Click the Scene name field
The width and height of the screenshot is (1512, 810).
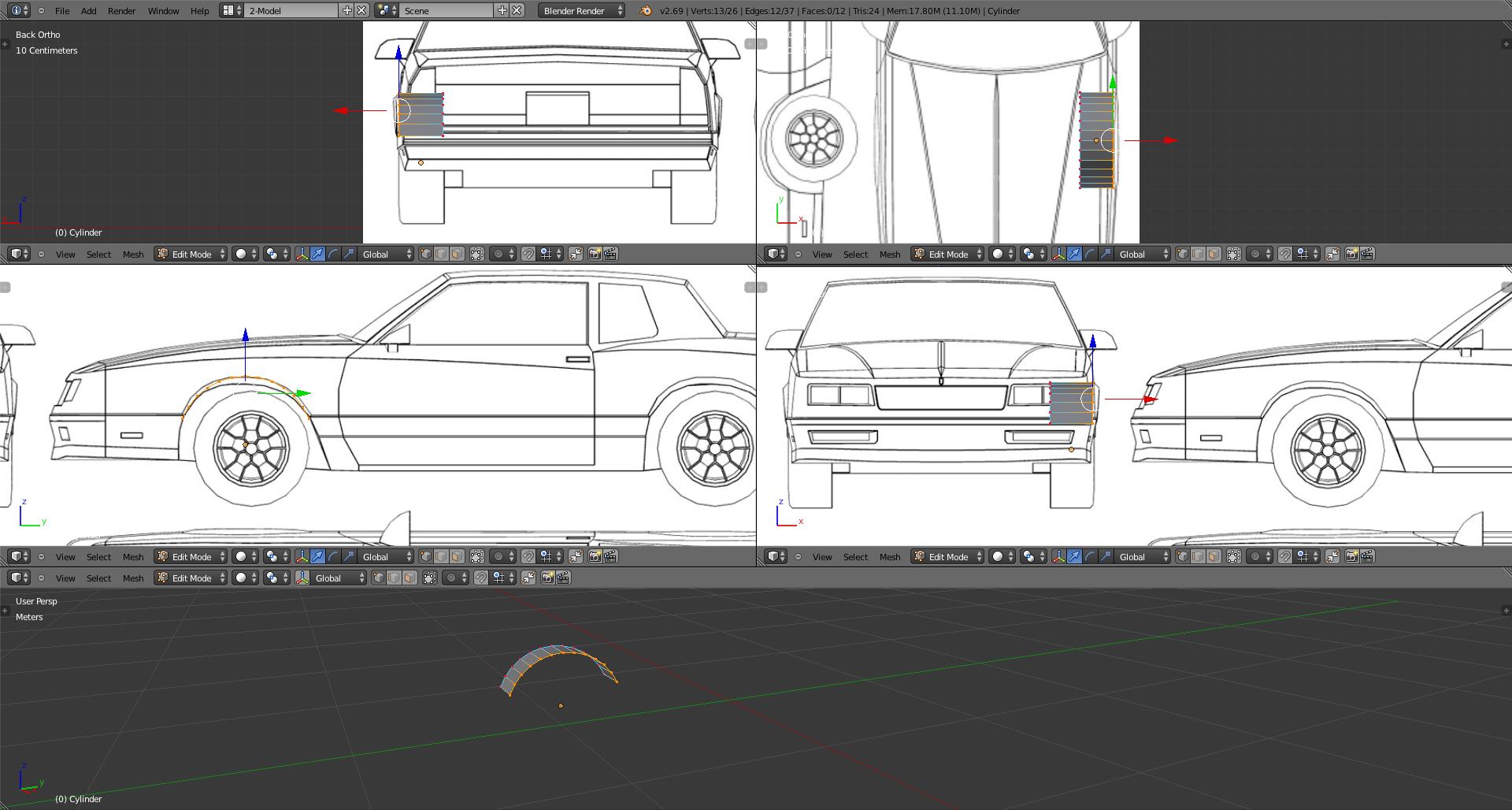coord(447,10)
